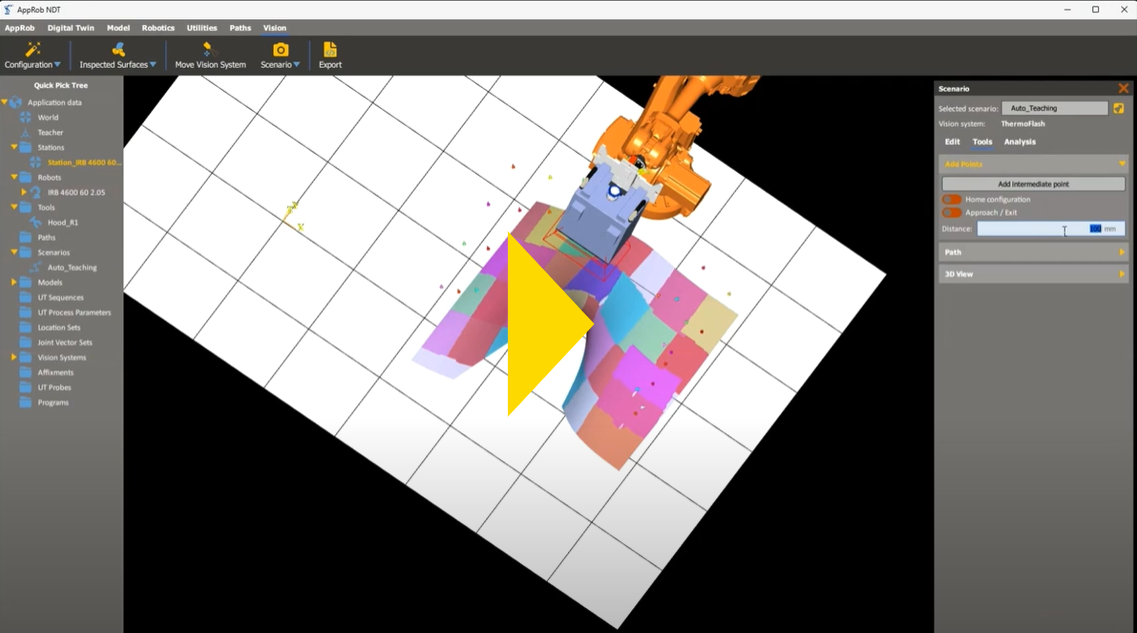Expand the 3D View section
The height and width of the screenshot is (633, 1137).
(1122, 274)
